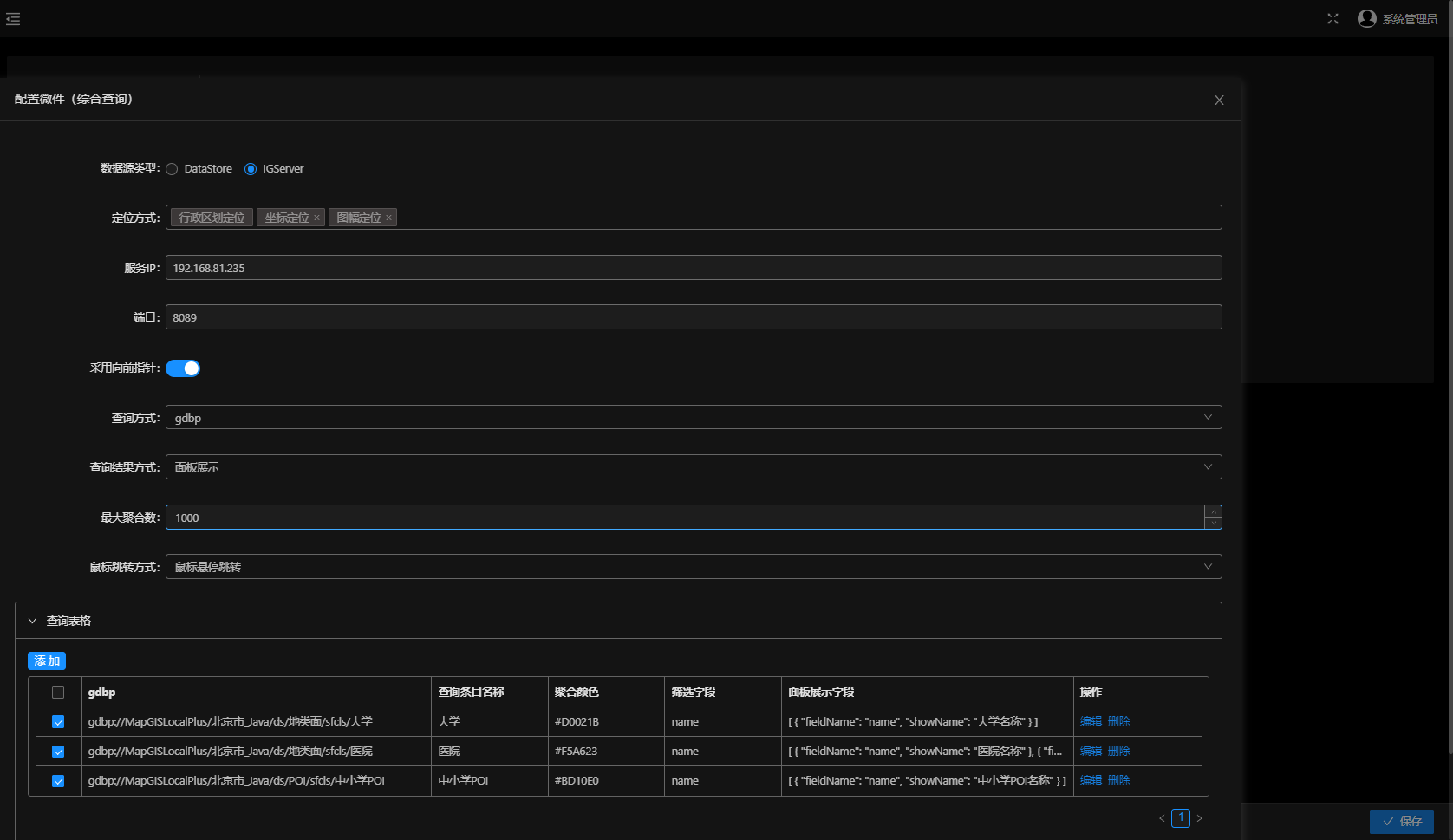This screenshot has width=1453, height=840.
Task: Click the #D0021B color value
Action: (x=577, y=722)
